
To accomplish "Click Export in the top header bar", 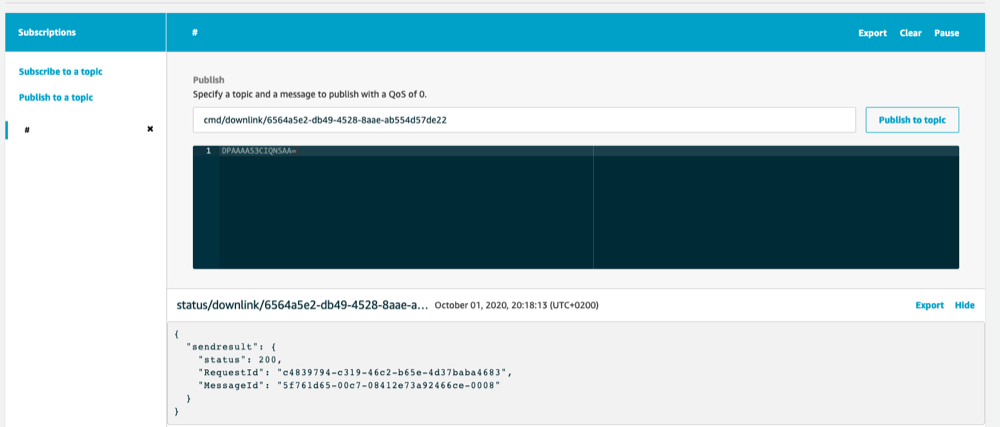I will click(872, 33).
